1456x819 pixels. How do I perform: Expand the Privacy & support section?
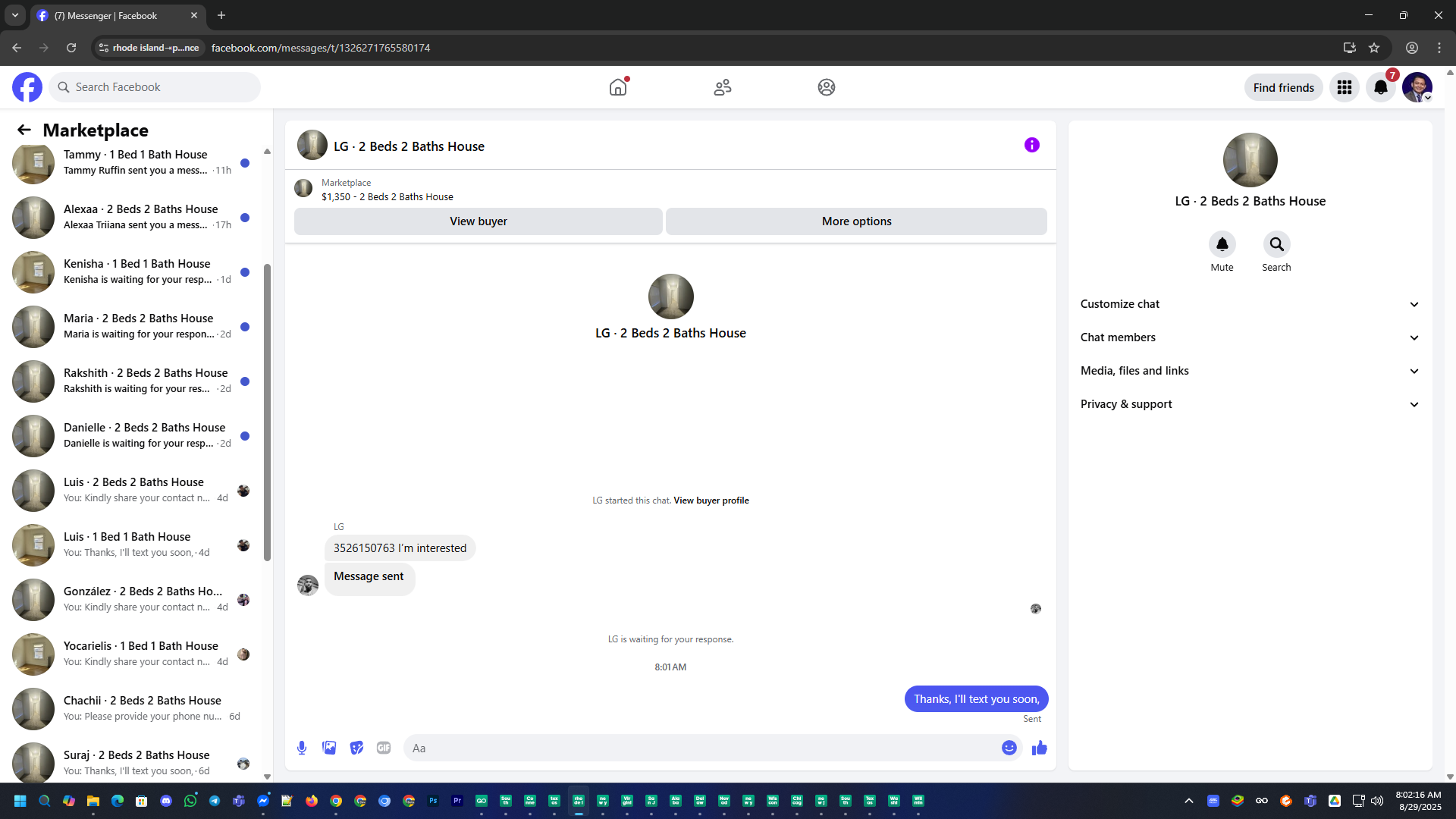pyautogui.click(x=1249, y=404)
